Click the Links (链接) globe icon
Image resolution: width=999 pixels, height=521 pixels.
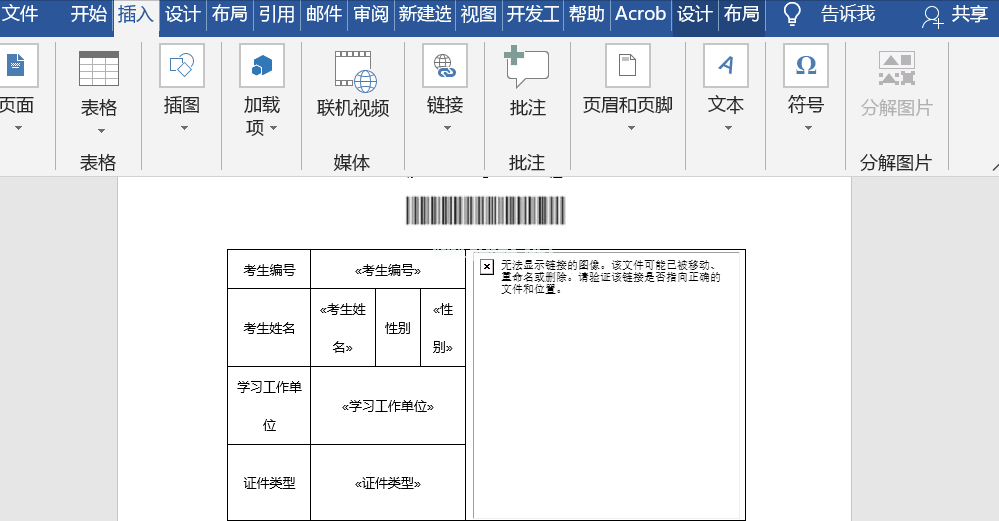[x=445, y=66]
